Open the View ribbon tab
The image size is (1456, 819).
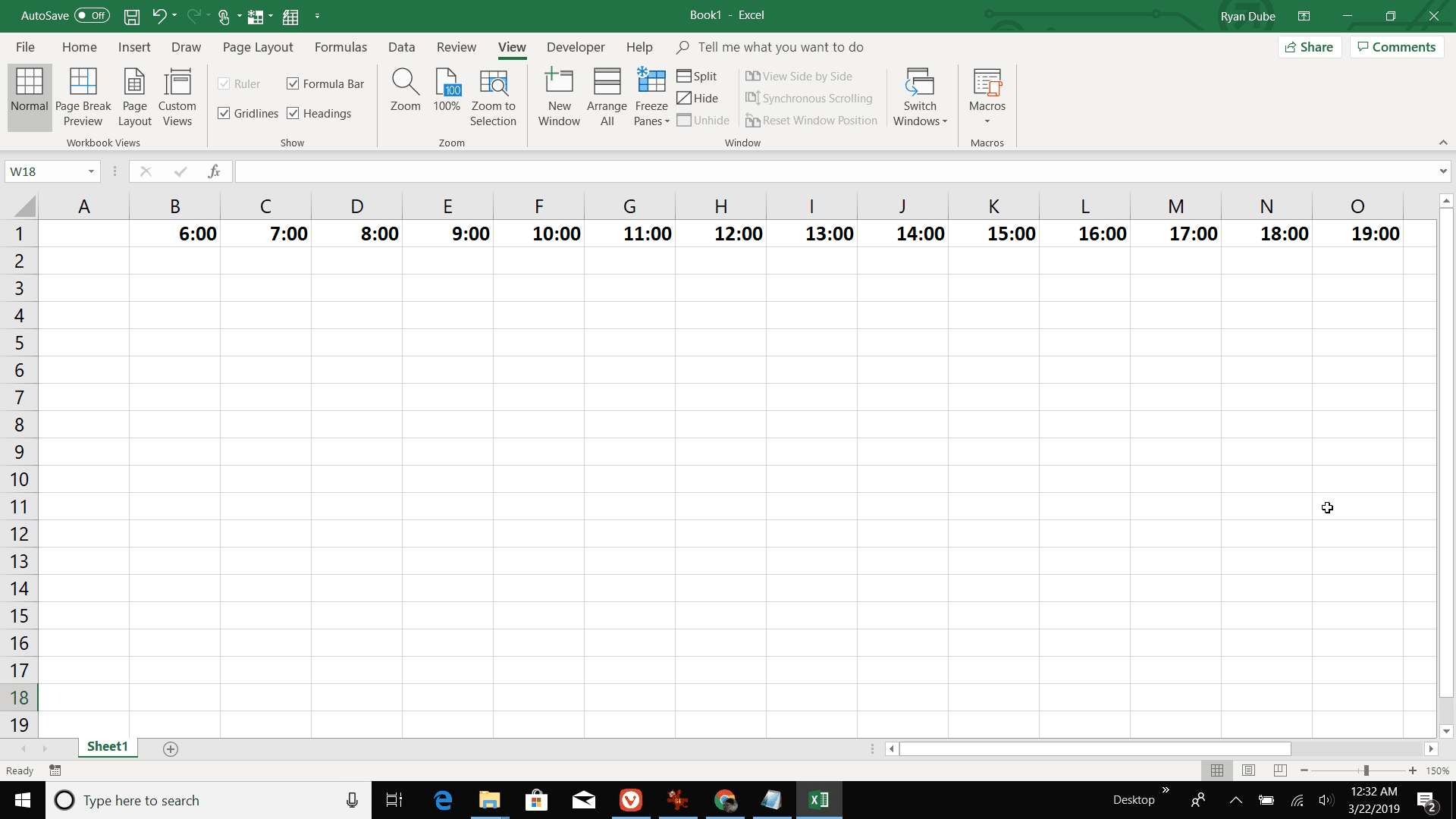pos(511,47)
